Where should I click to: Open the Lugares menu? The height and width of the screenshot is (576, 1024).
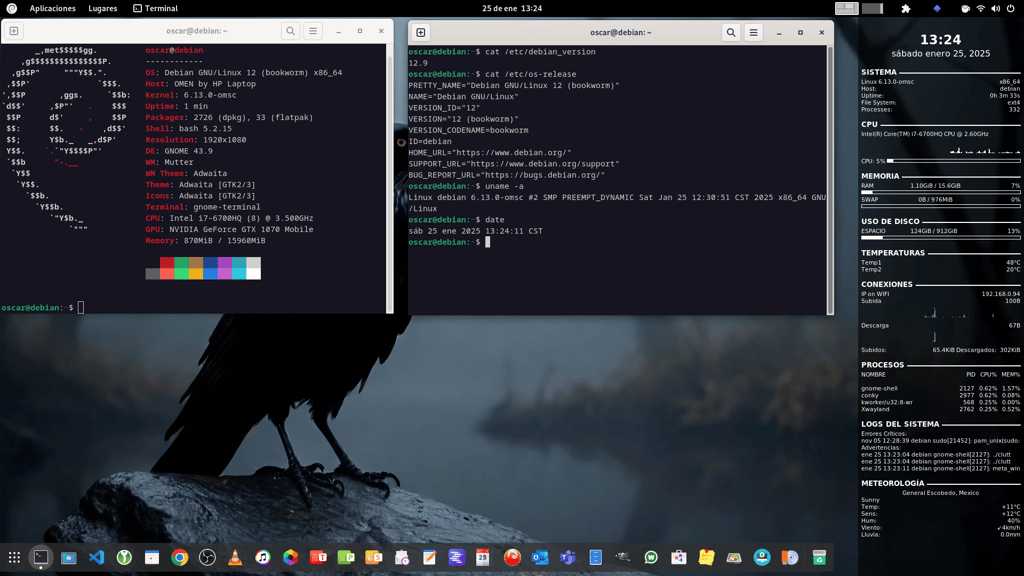coord(103,8)
